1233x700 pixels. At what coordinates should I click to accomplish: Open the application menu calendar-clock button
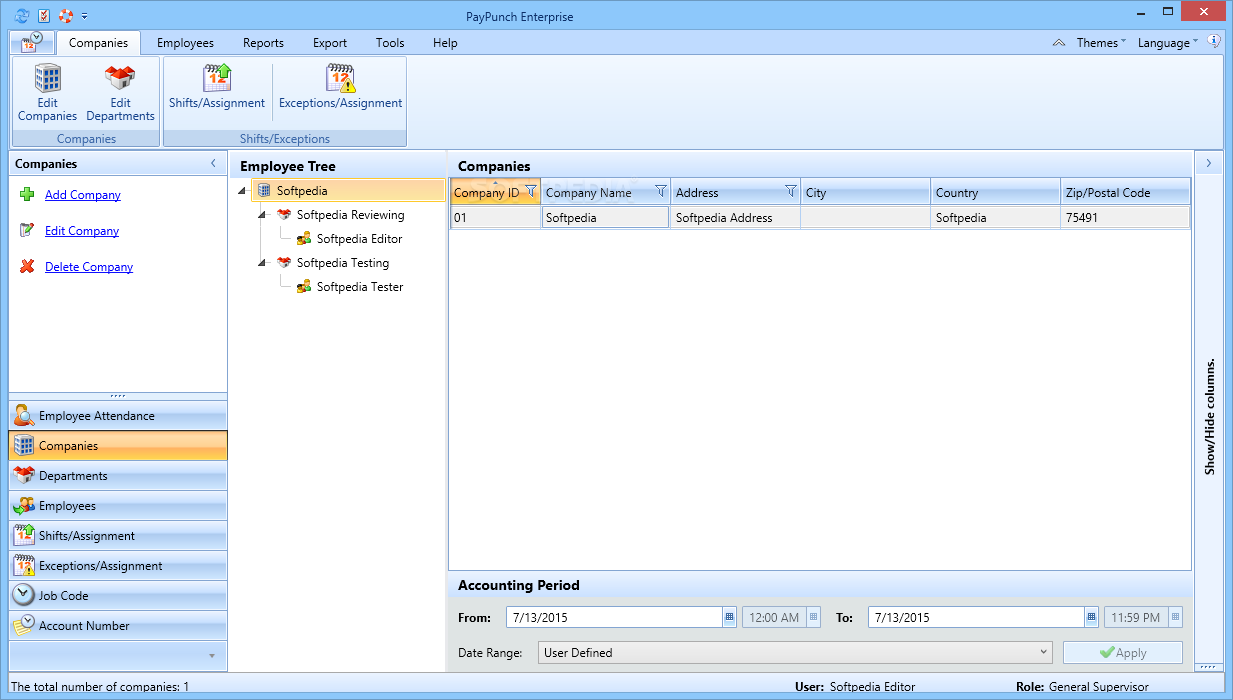tap(32, 42)
